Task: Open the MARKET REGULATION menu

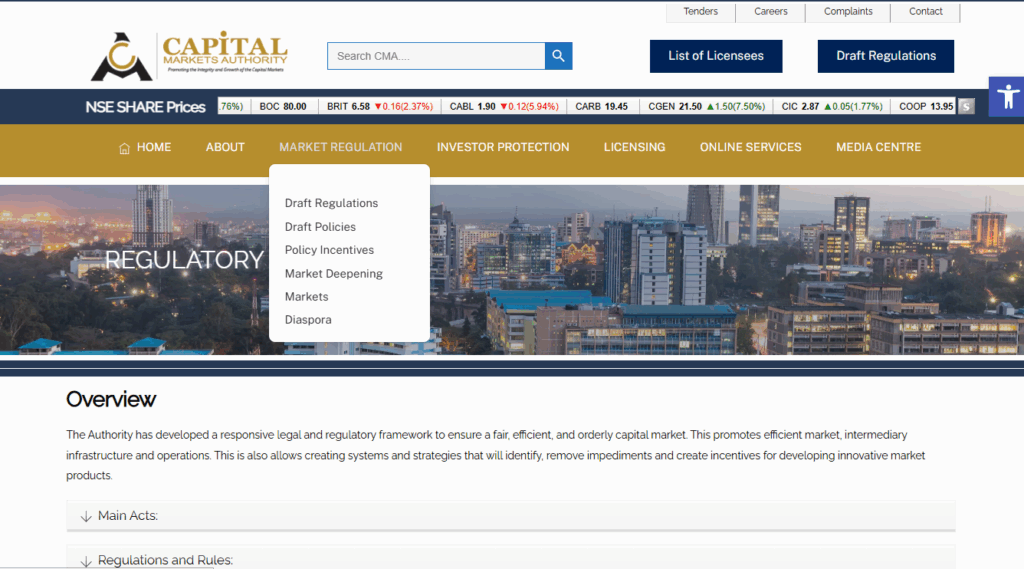Action: tap(341, 148)
